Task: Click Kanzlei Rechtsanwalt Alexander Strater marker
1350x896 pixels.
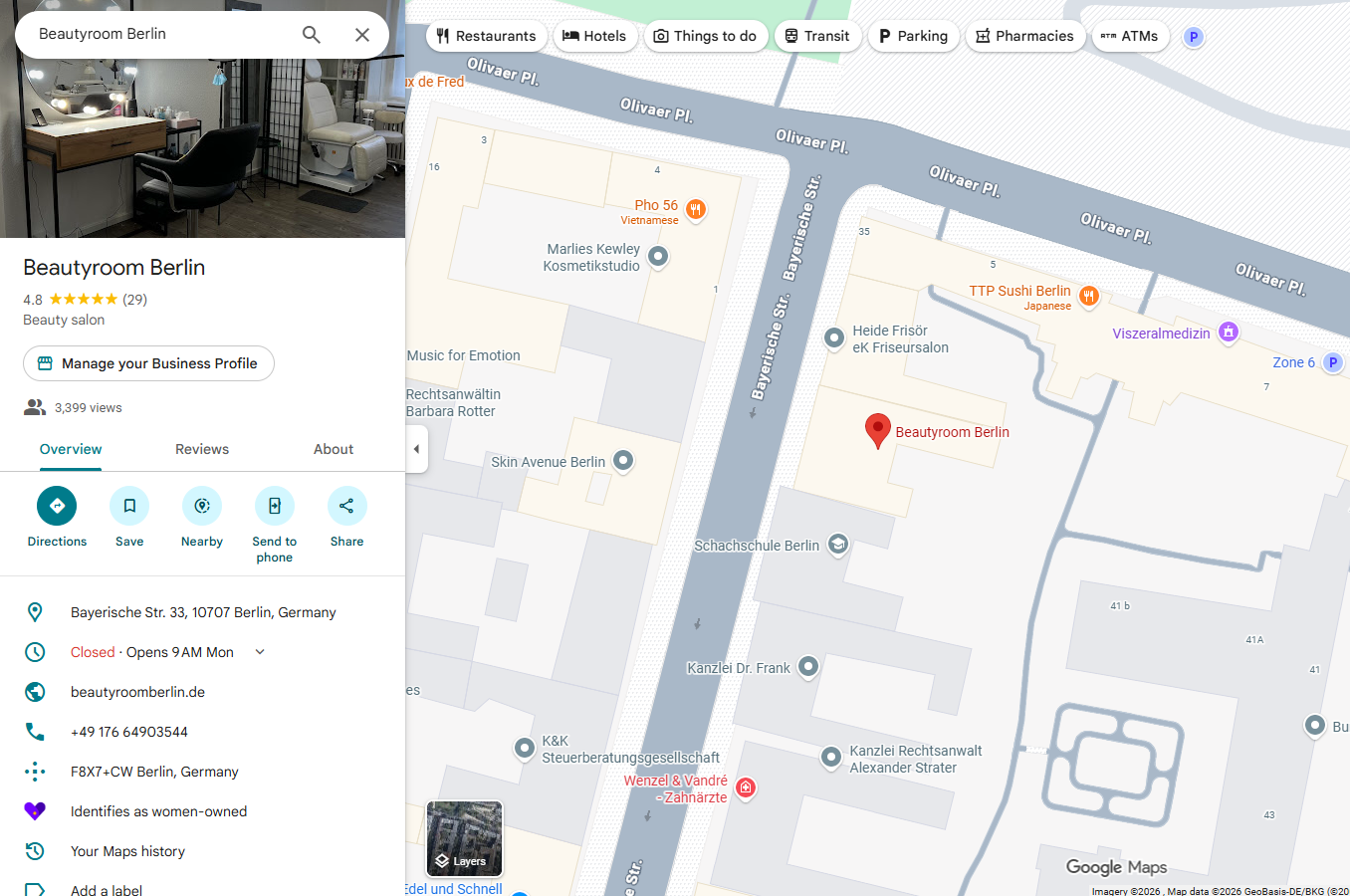Action: click(831, 758)
